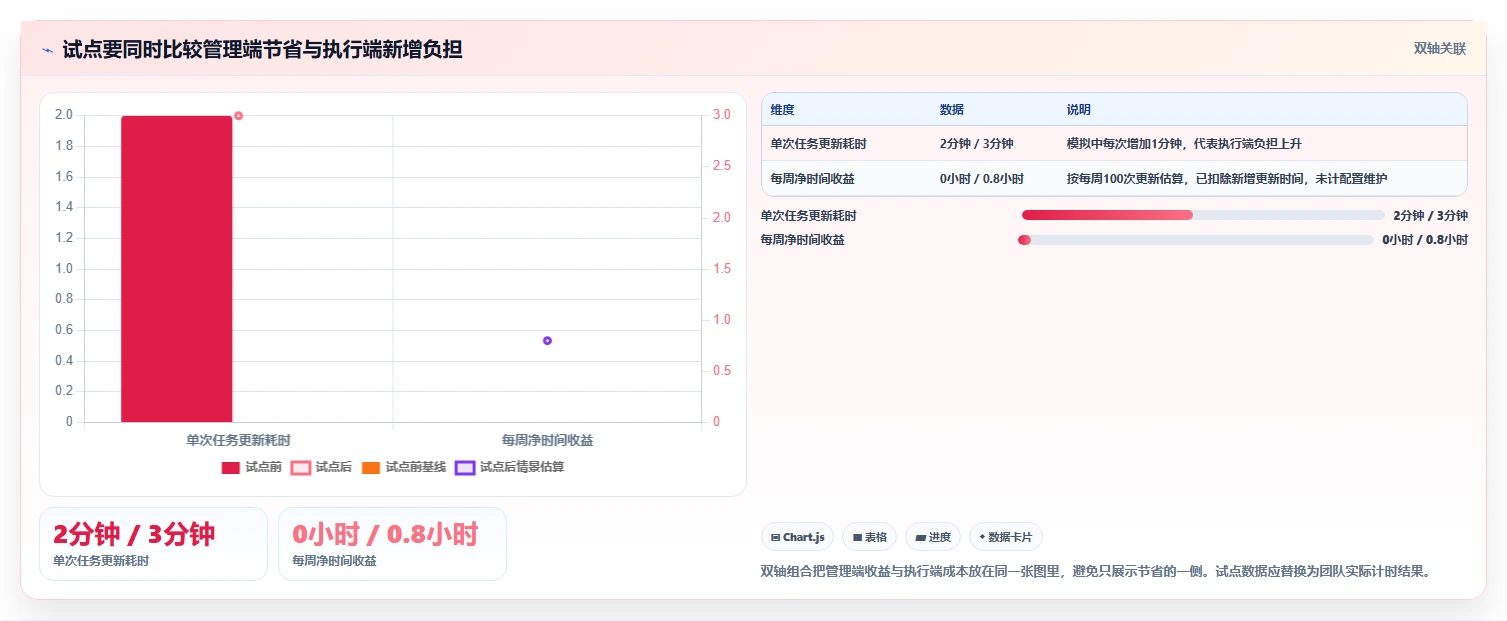
Task: Click the 说明 table column header
Action: [1079, 109]
